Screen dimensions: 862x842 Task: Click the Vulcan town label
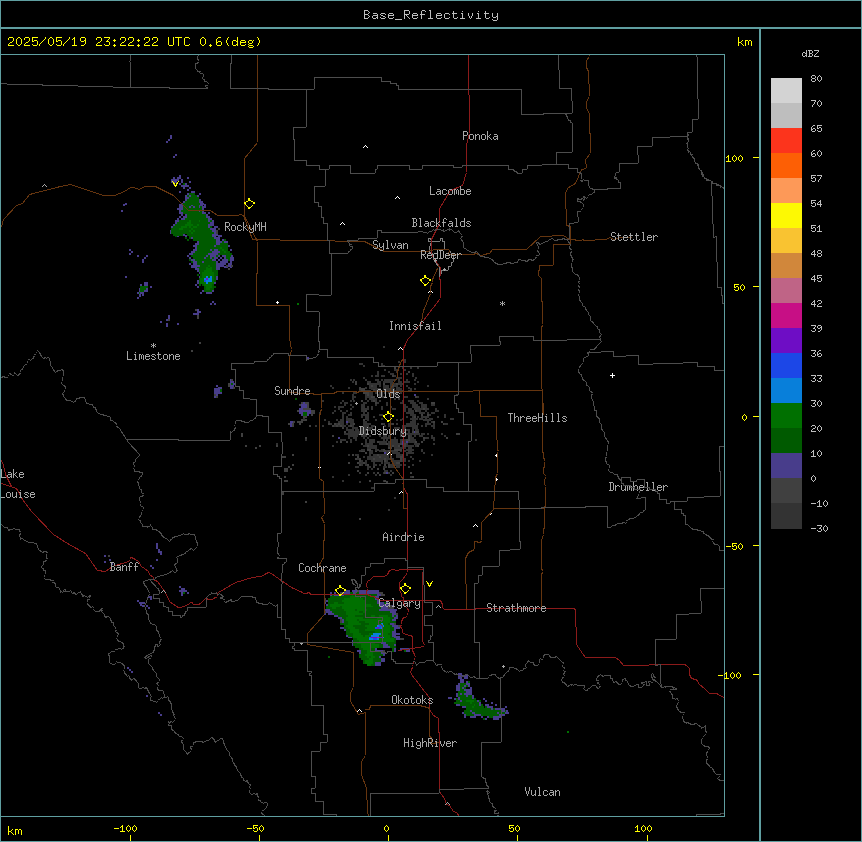click(543, 792)
